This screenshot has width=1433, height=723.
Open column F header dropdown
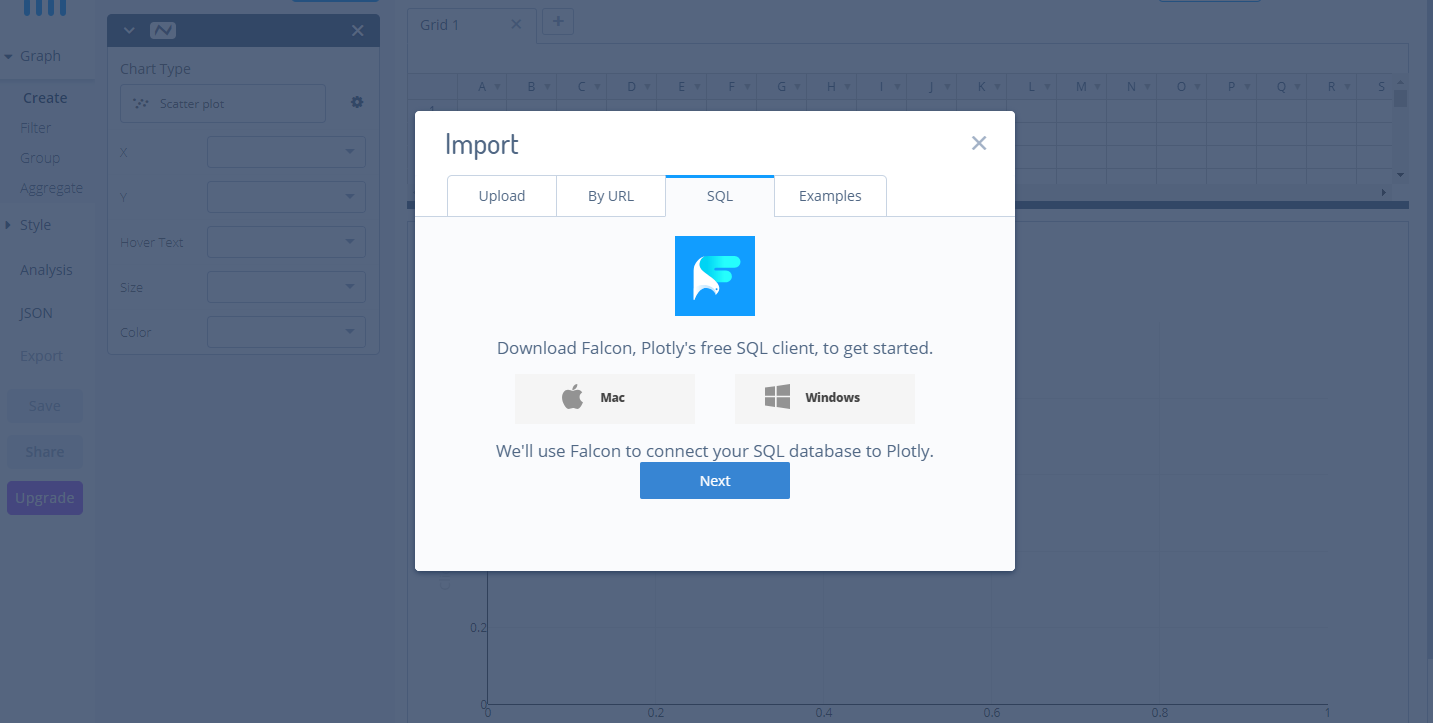click(747, 88)
